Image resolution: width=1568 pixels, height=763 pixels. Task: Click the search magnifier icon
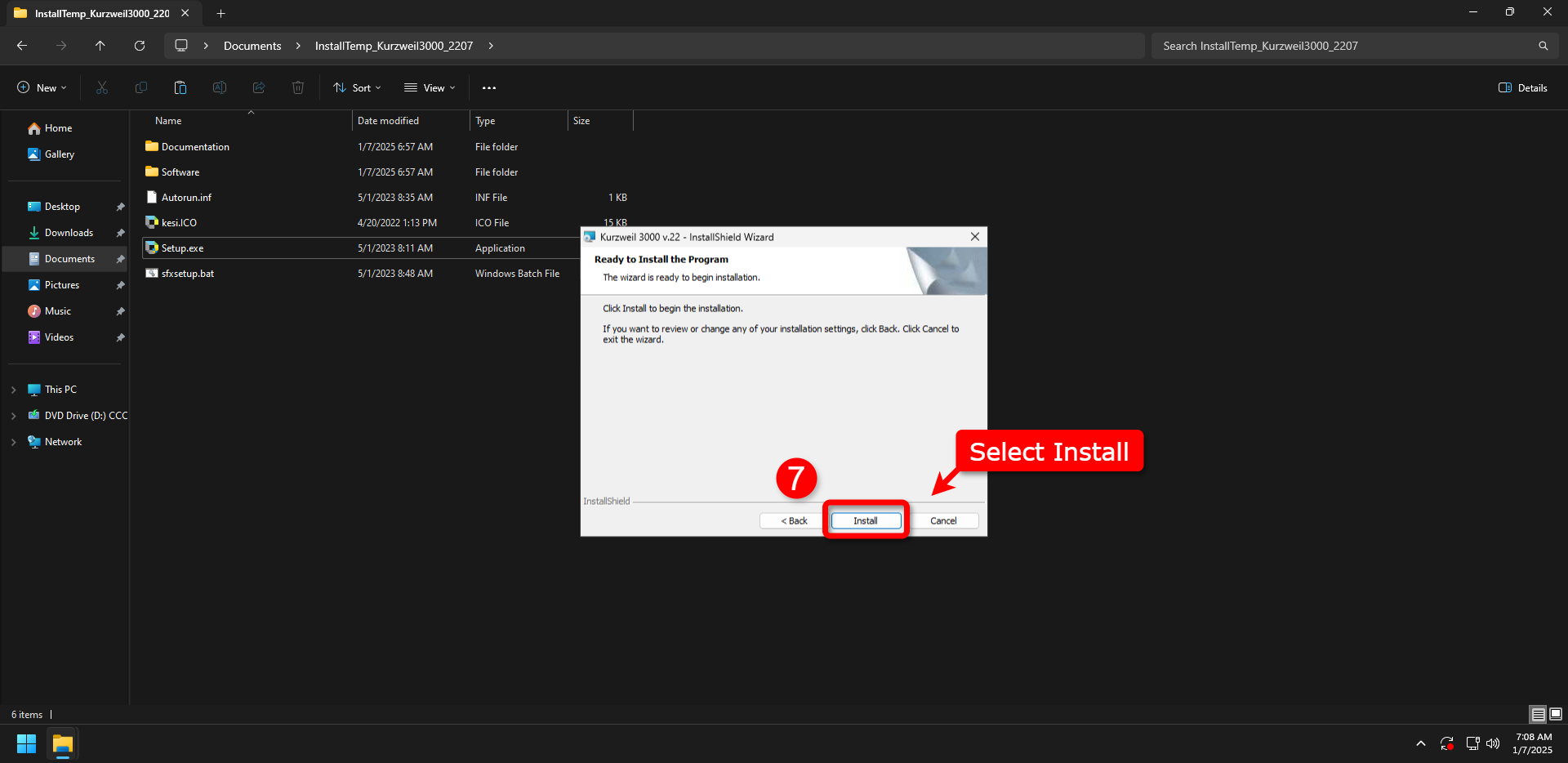click(1543, 46)
